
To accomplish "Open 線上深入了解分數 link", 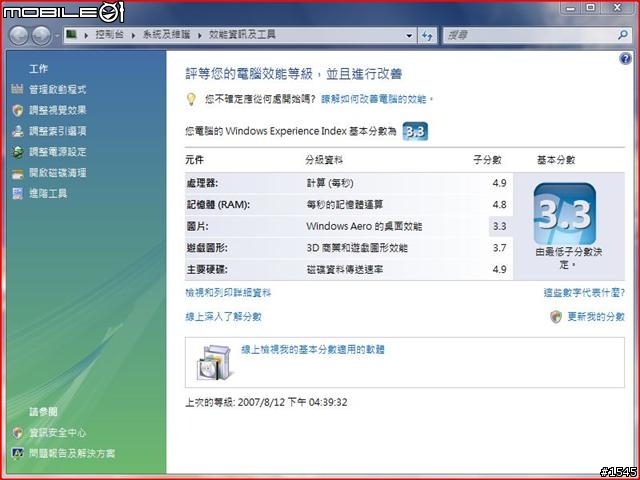I will coord(223,317).
